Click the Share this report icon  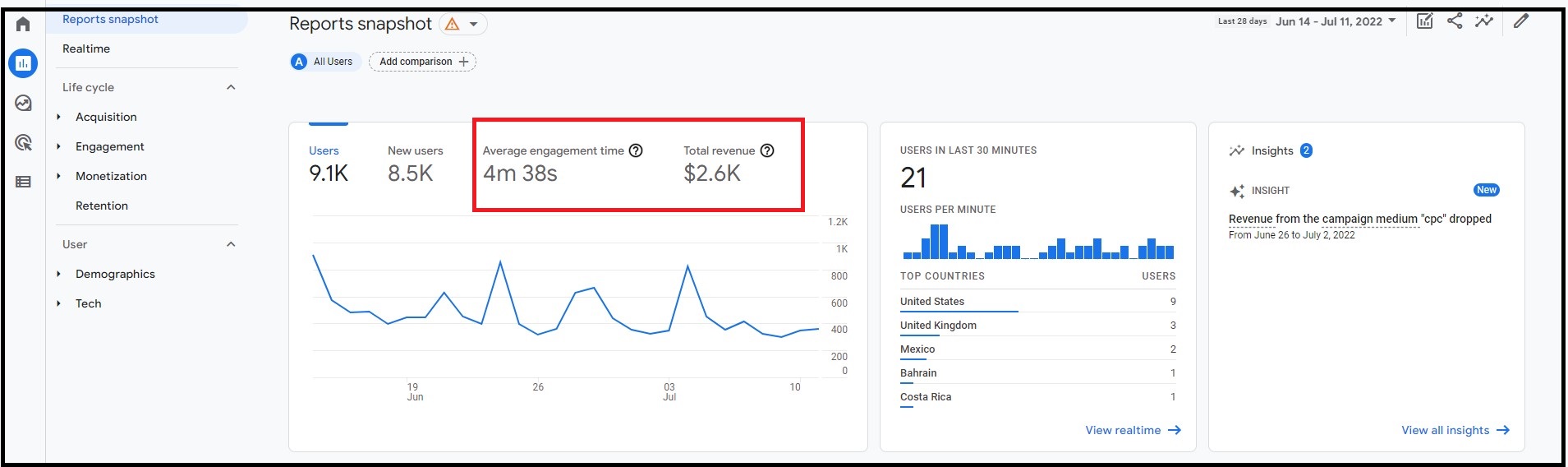1454,21
